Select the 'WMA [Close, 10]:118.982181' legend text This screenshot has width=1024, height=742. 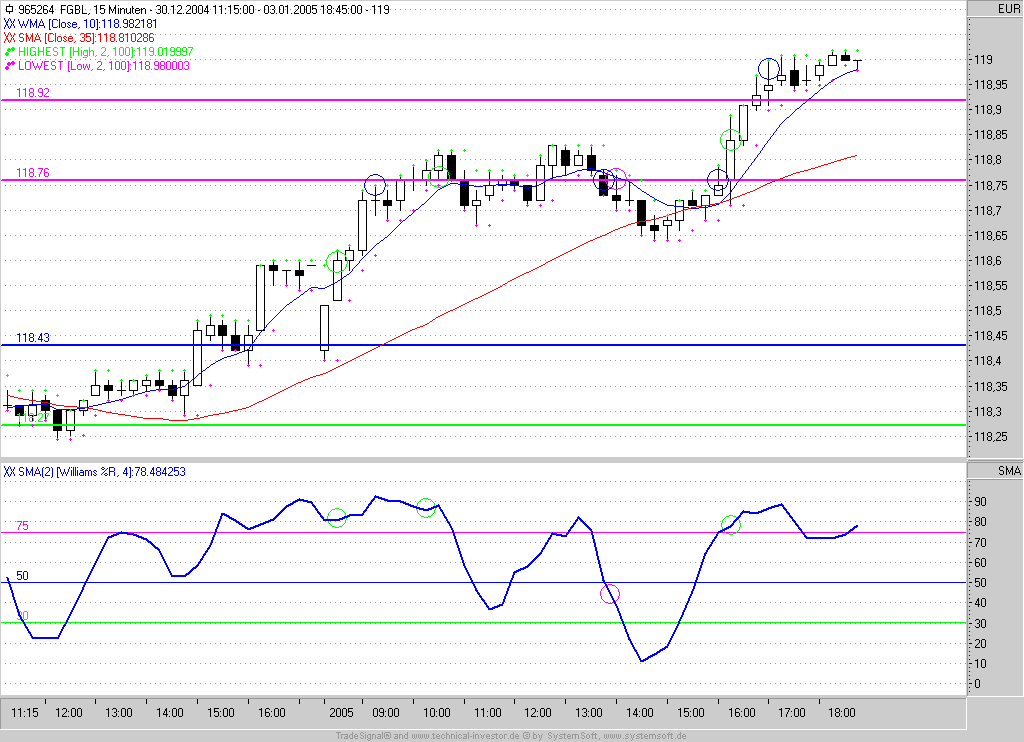pos(88,24)
